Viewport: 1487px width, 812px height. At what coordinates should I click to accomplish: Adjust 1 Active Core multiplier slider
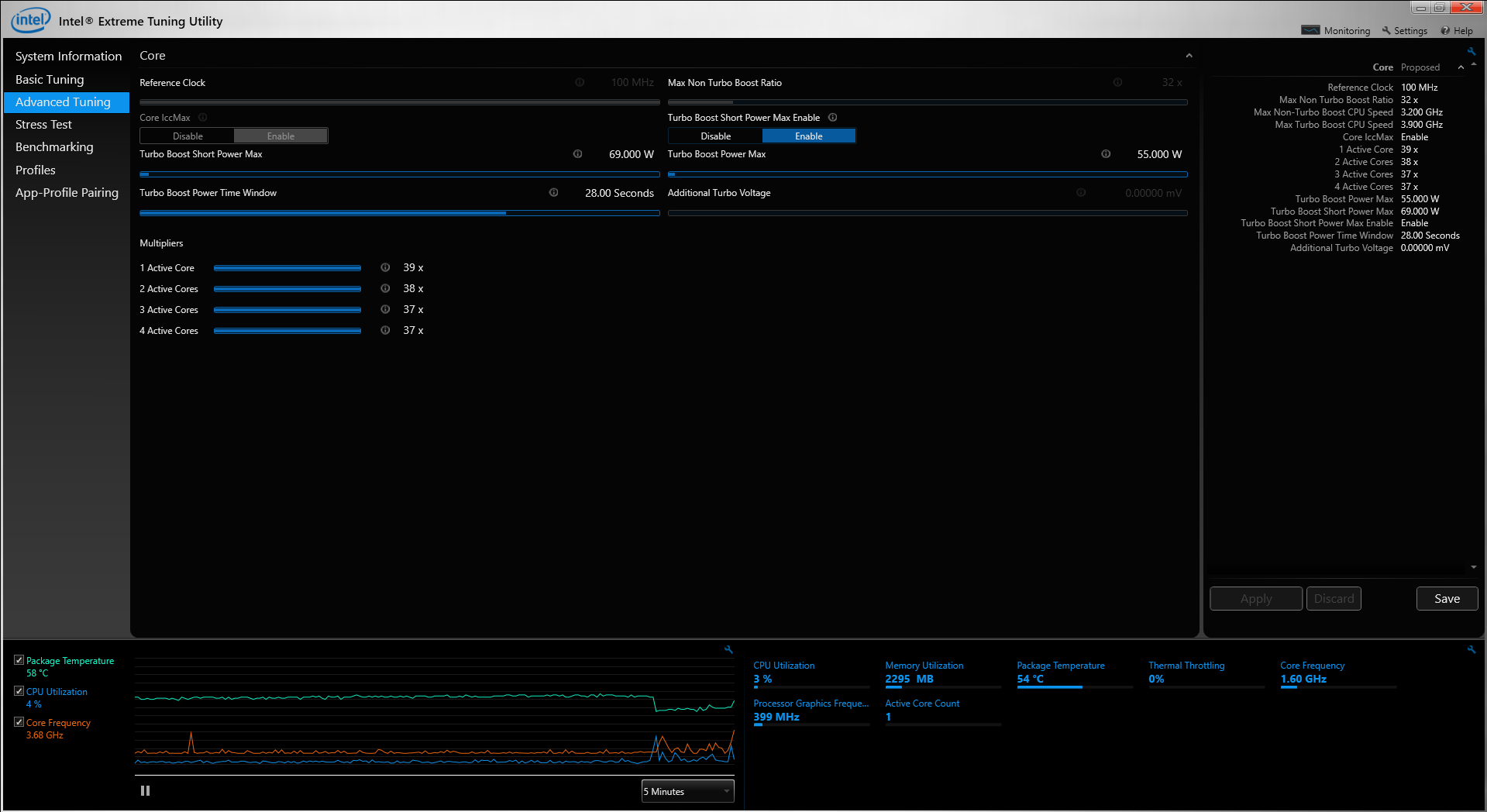click(287, 268)
